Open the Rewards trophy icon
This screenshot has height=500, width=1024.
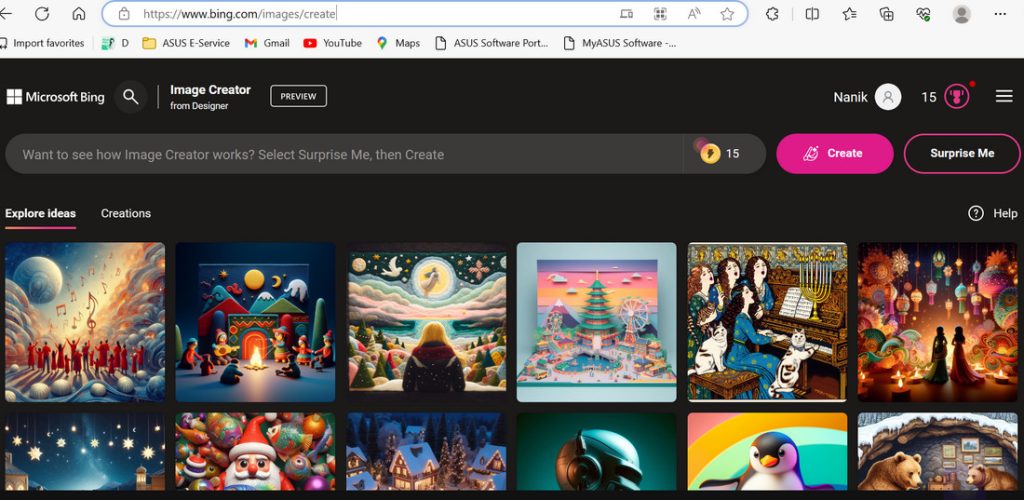tap(957, 97)
